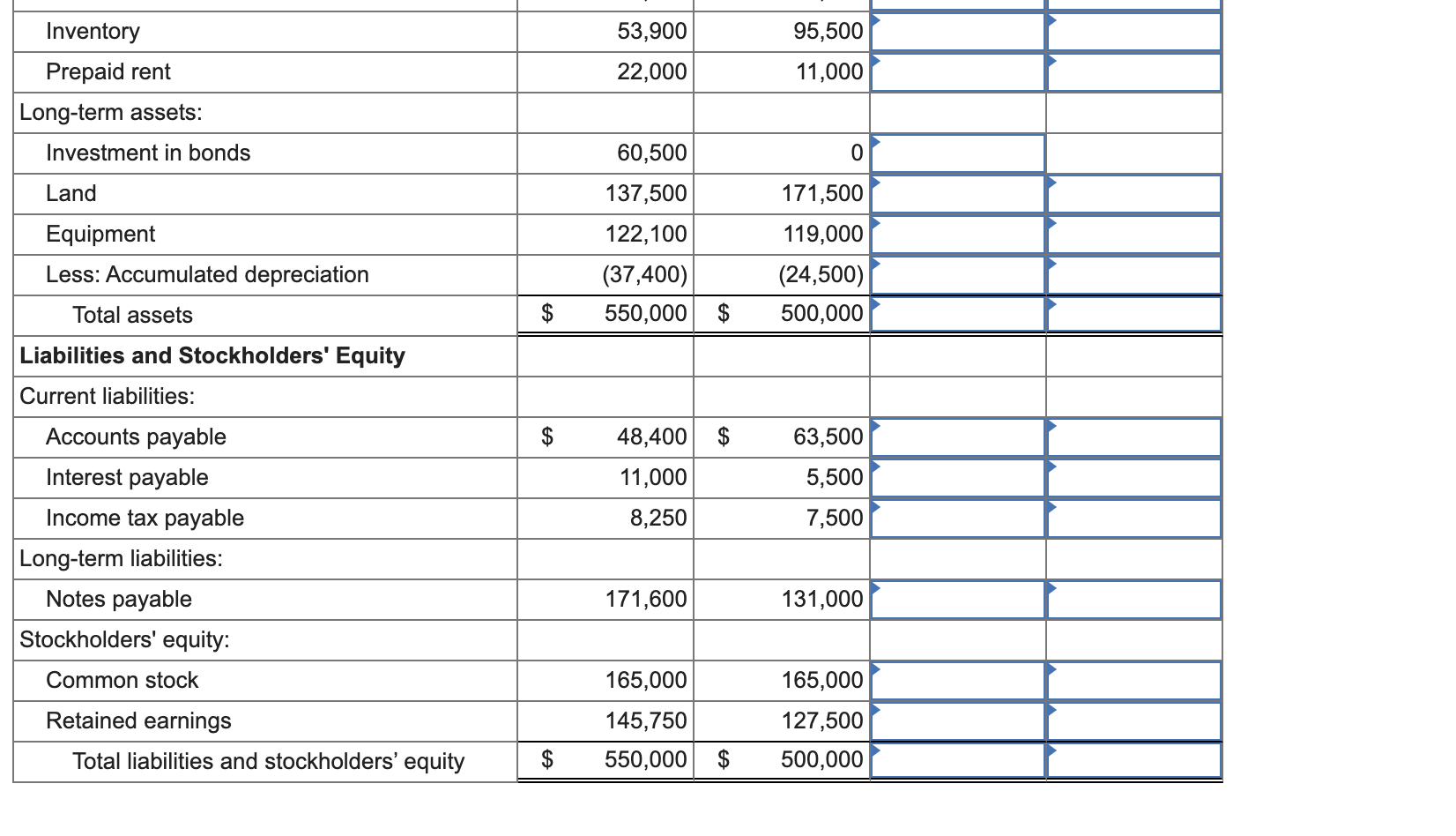Activate left blank input cell in Land row
The height and width of the screenshot is (836, 1456).
[x=957, y=194]
